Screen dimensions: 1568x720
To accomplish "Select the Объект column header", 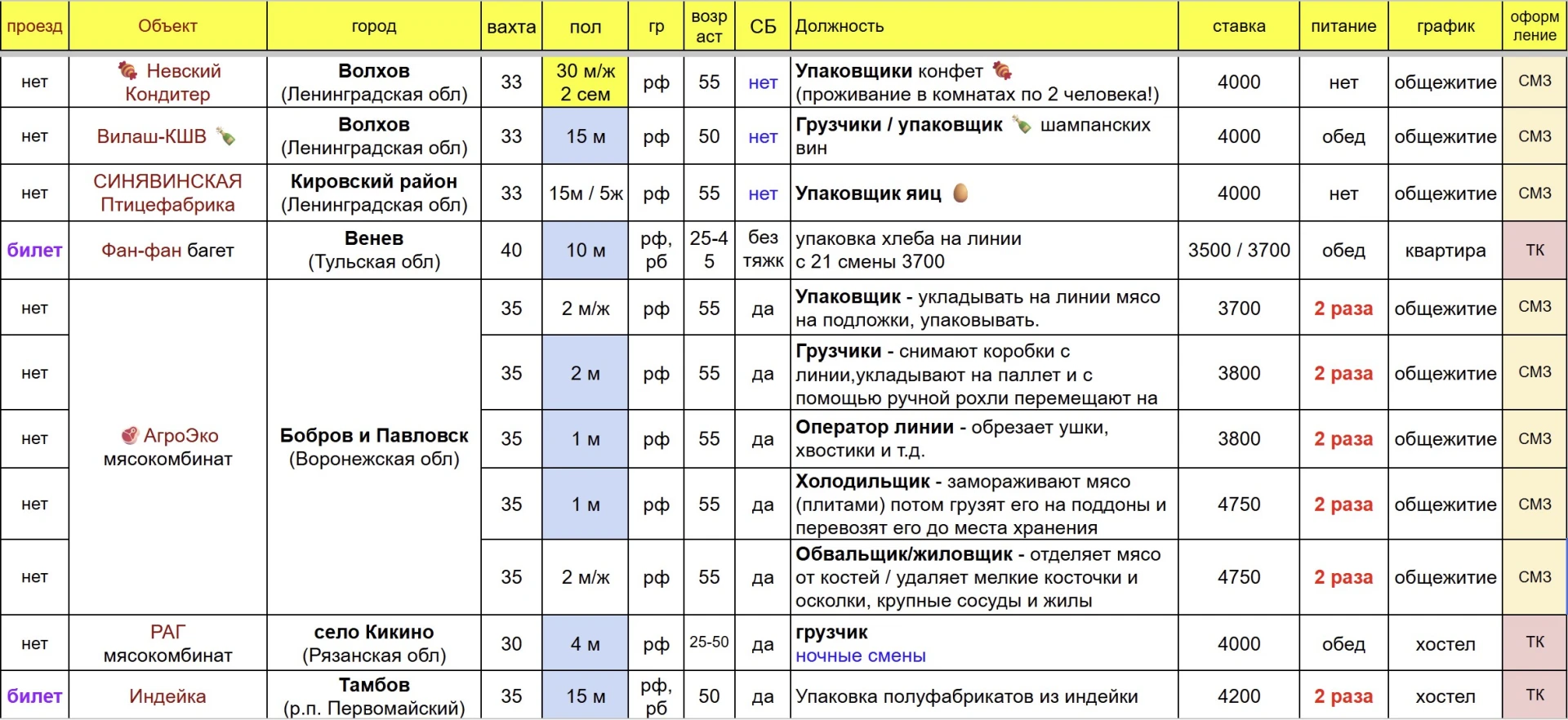I will click(167, 26).
